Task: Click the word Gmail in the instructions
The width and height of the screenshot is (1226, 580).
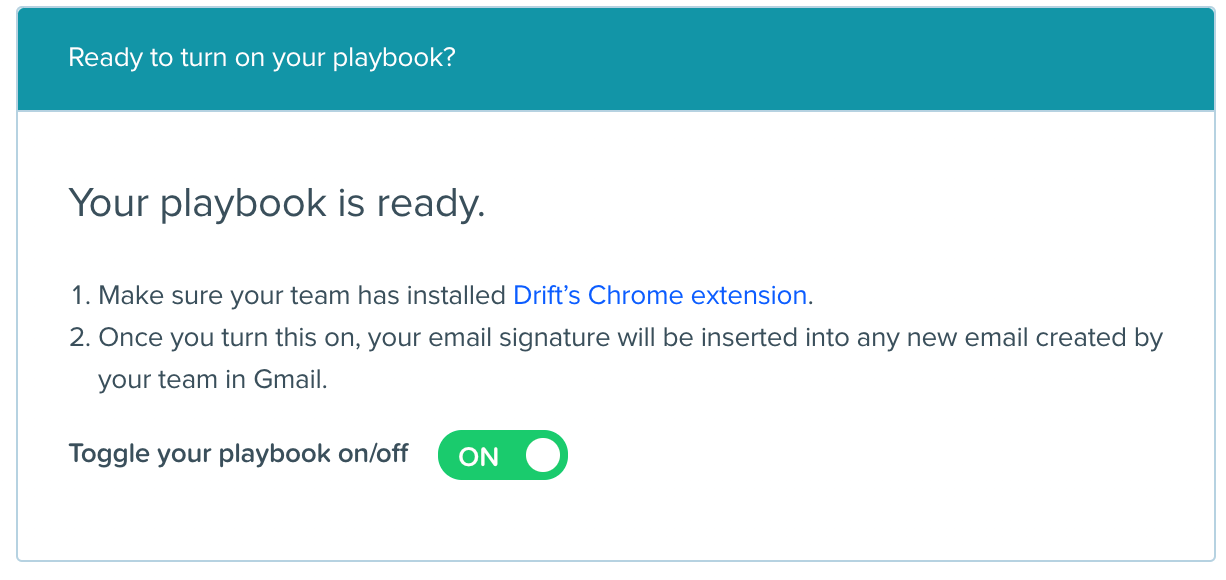Action: point(288,380)
